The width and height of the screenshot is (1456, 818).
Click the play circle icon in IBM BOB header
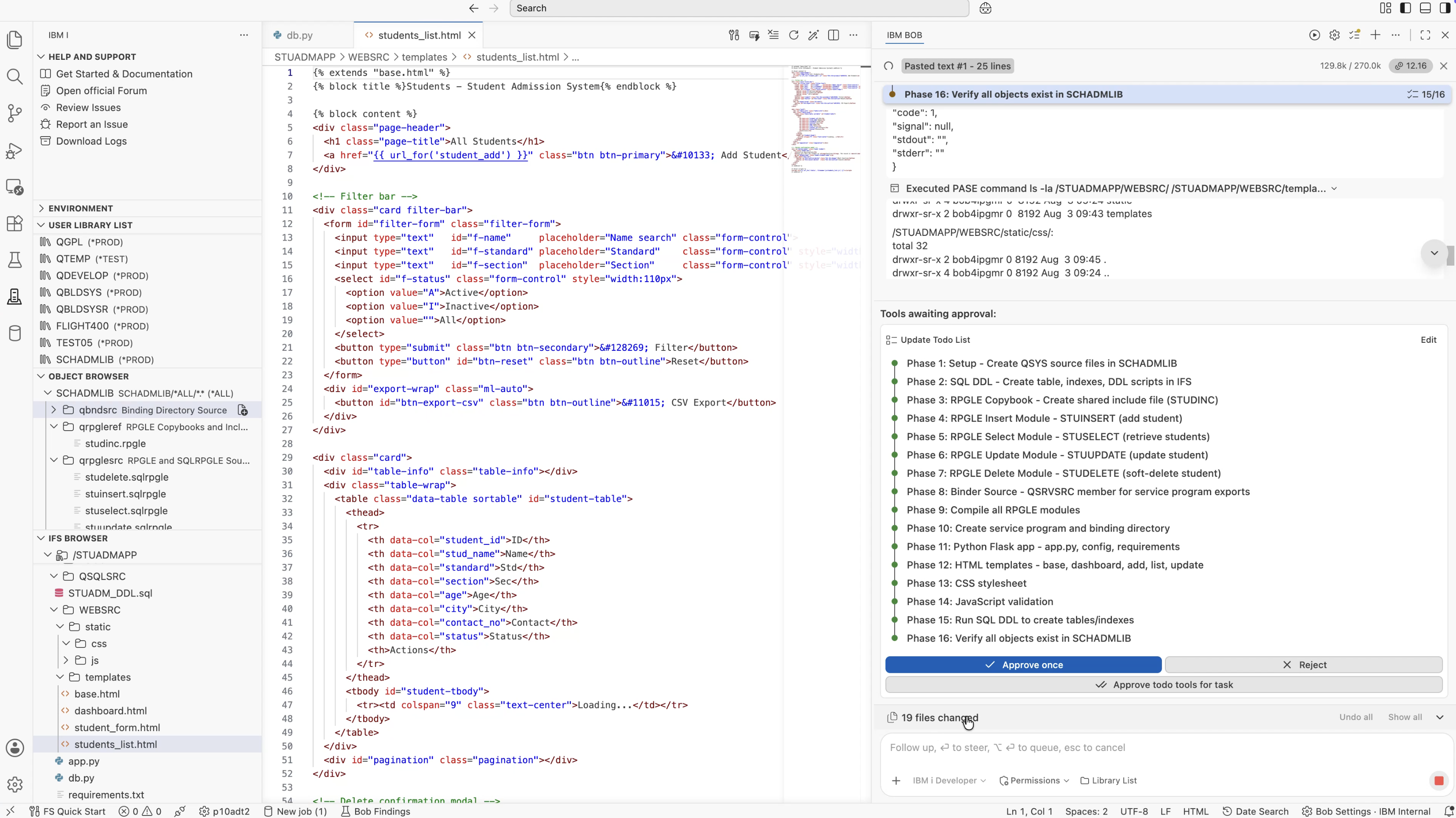coord(1315,35)
